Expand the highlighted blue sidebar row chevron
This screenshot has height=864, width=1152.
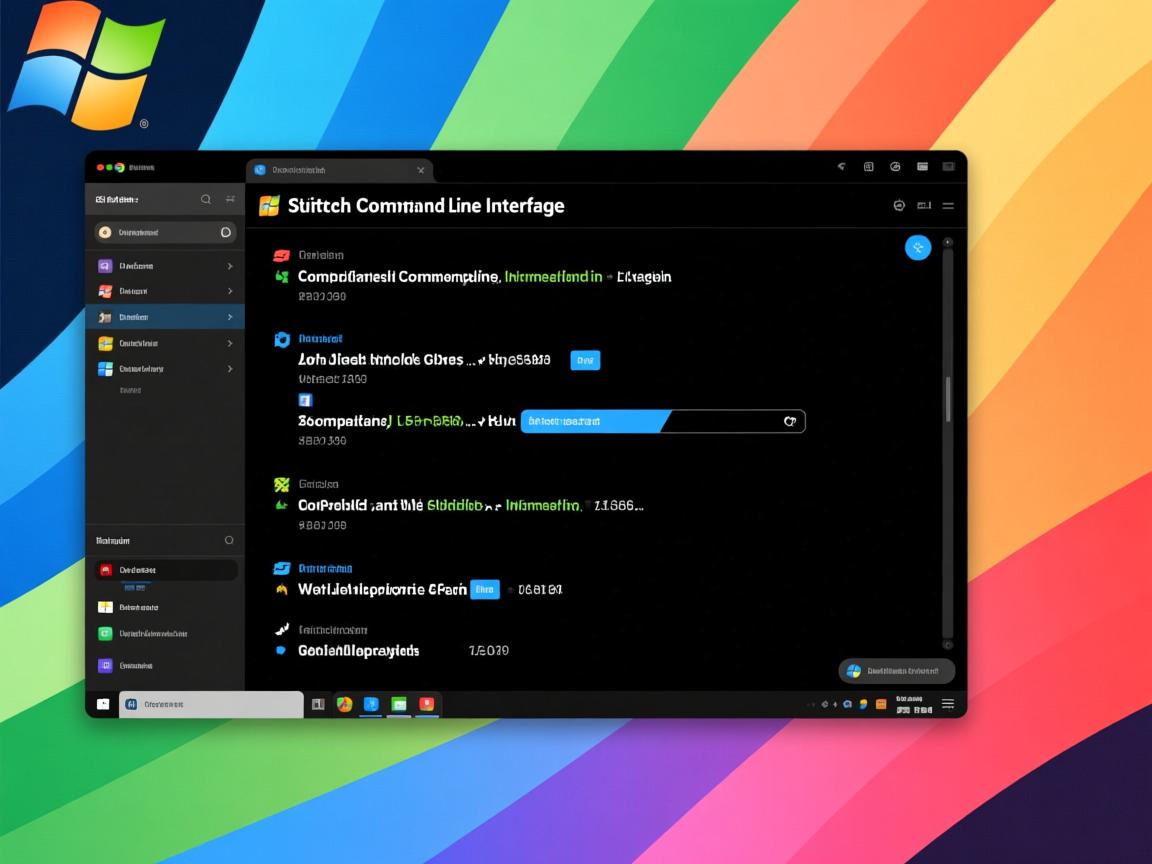tap(230, 317)
